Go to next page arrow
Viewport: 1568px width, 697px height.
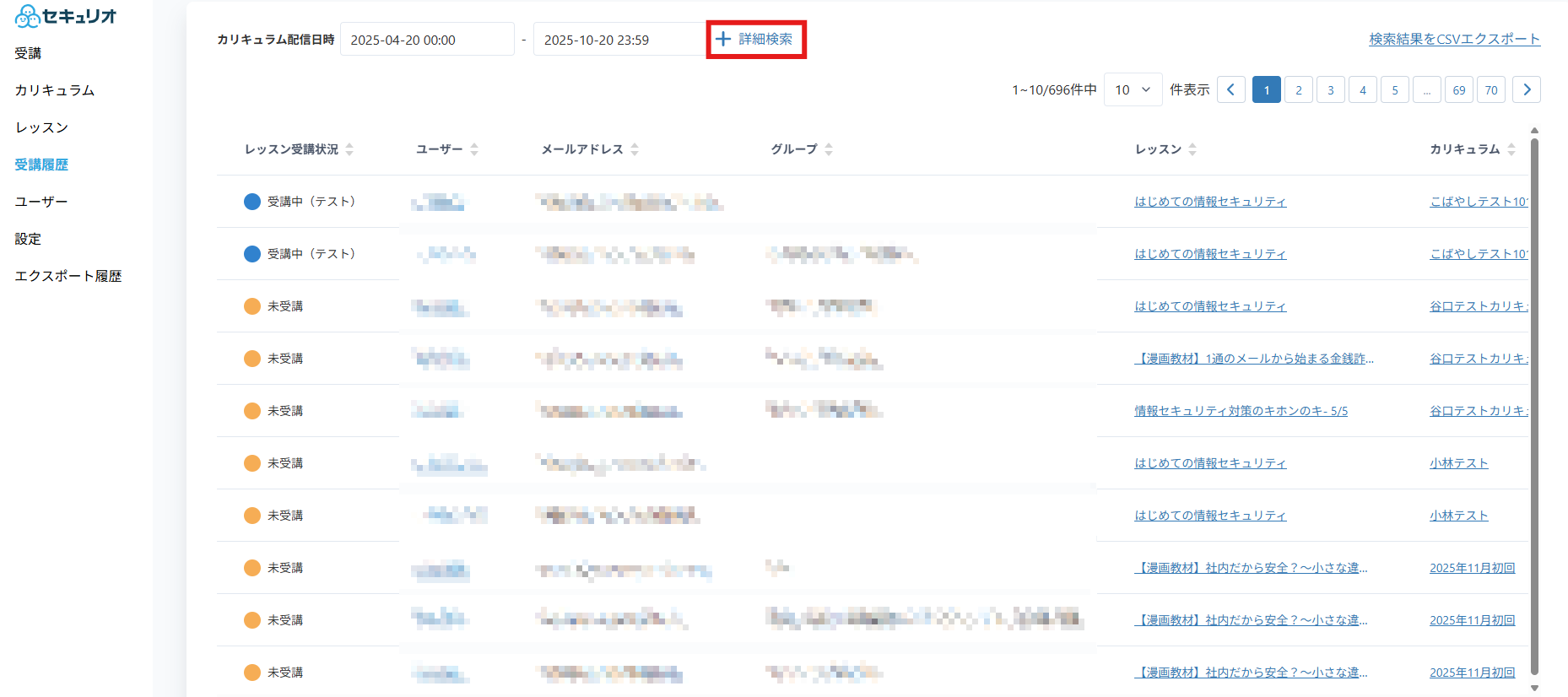coord(1527,89)
